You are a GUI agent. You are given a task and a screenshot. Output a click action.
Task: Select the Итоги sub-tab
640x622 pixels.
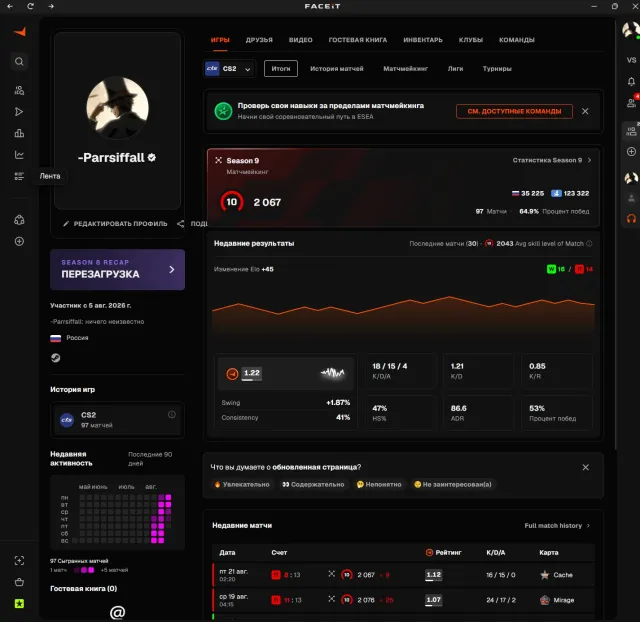[x=281, y=69]
